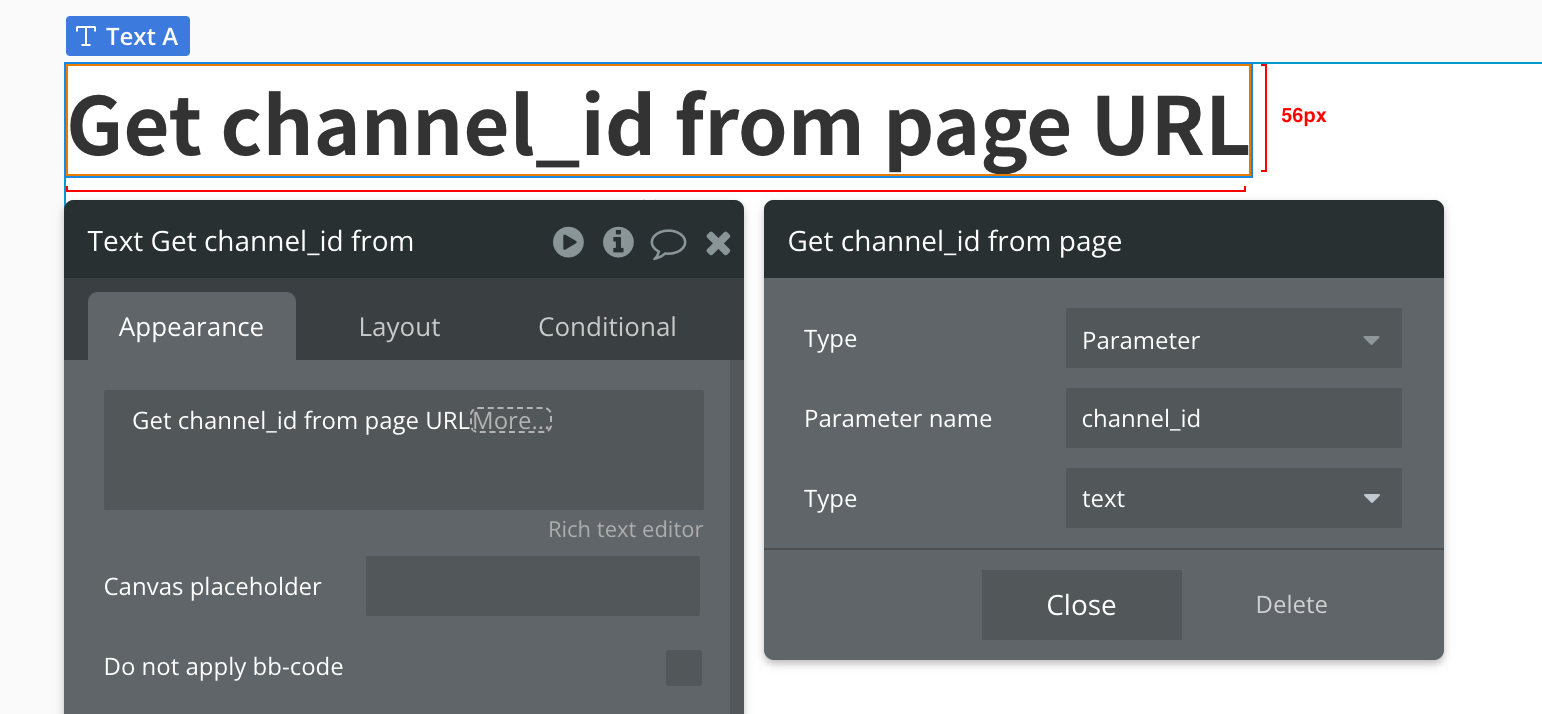The height and width of the screenshot is (714, 1542).
Task: Click inside the text content editing box
Action: click(403, 468)
